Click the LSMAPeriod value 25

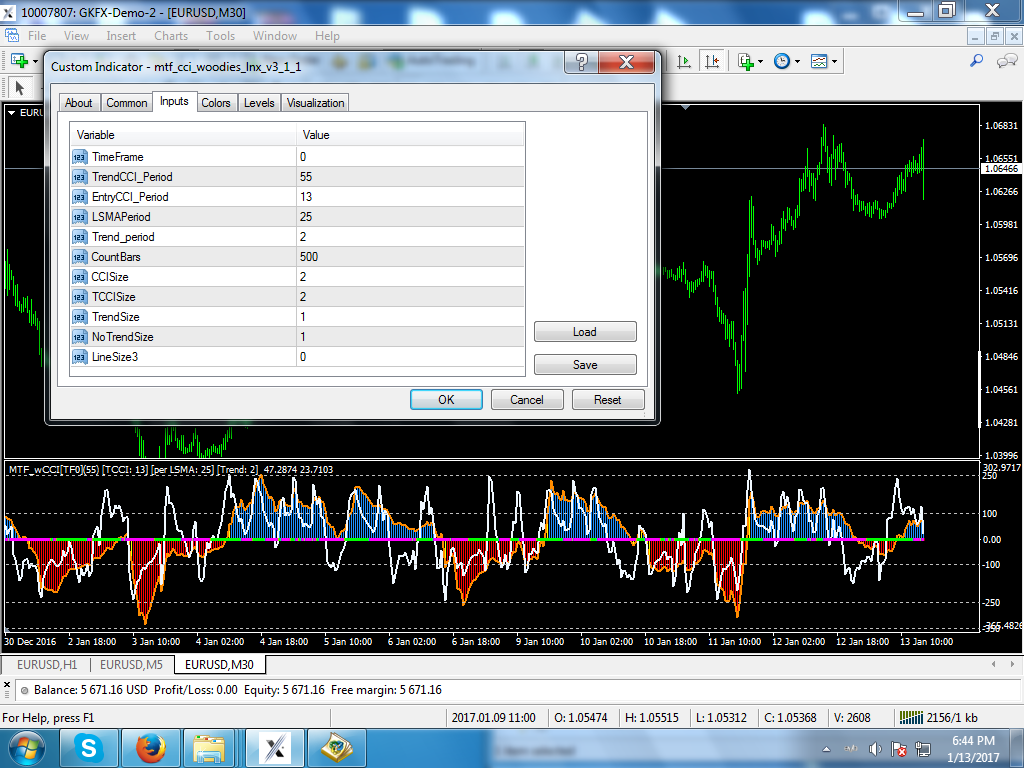pyautogui.click(x=410, y=217)
